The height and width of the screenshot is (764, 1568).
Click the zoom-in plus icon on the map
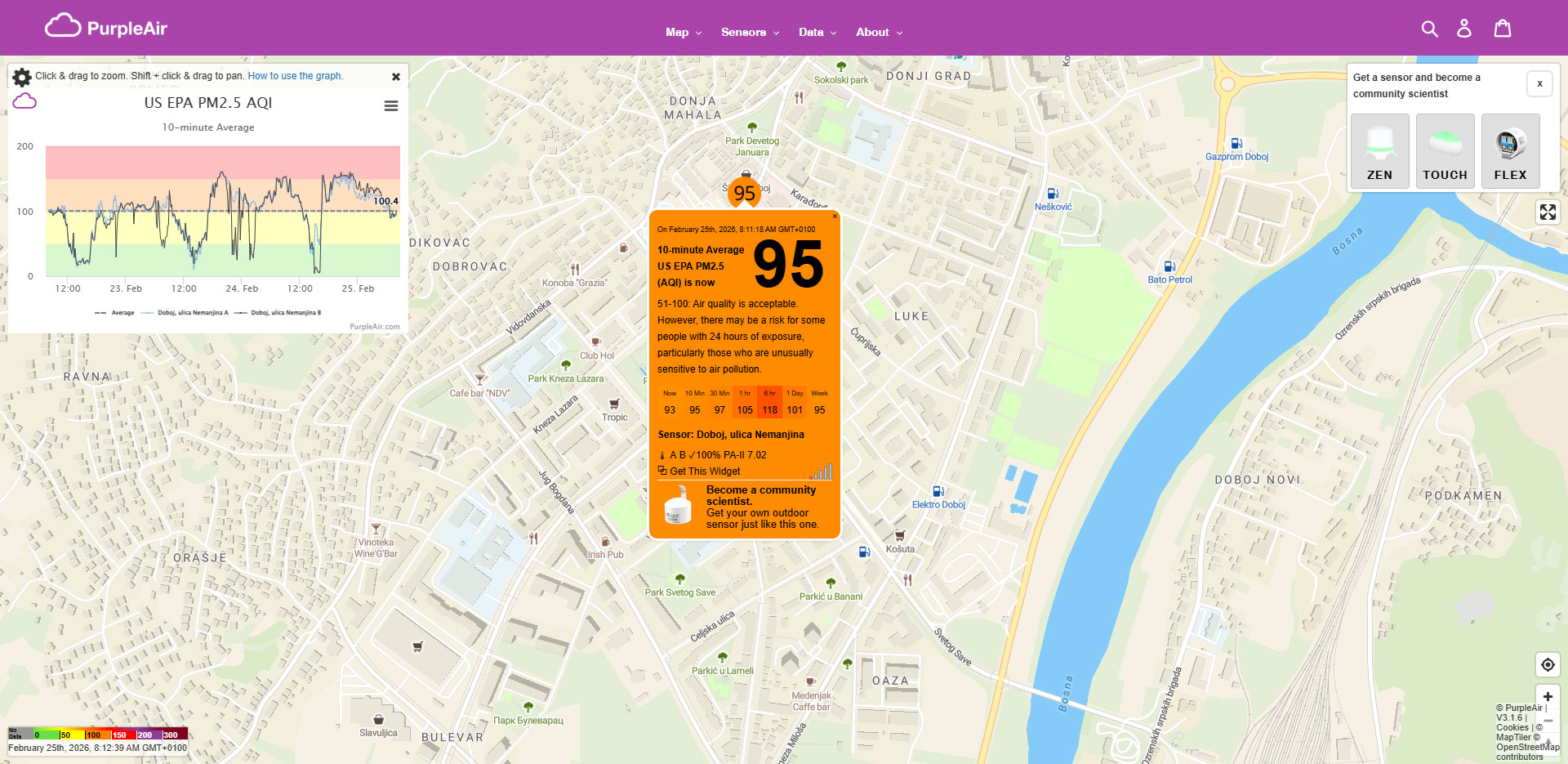pos(1548,696)
